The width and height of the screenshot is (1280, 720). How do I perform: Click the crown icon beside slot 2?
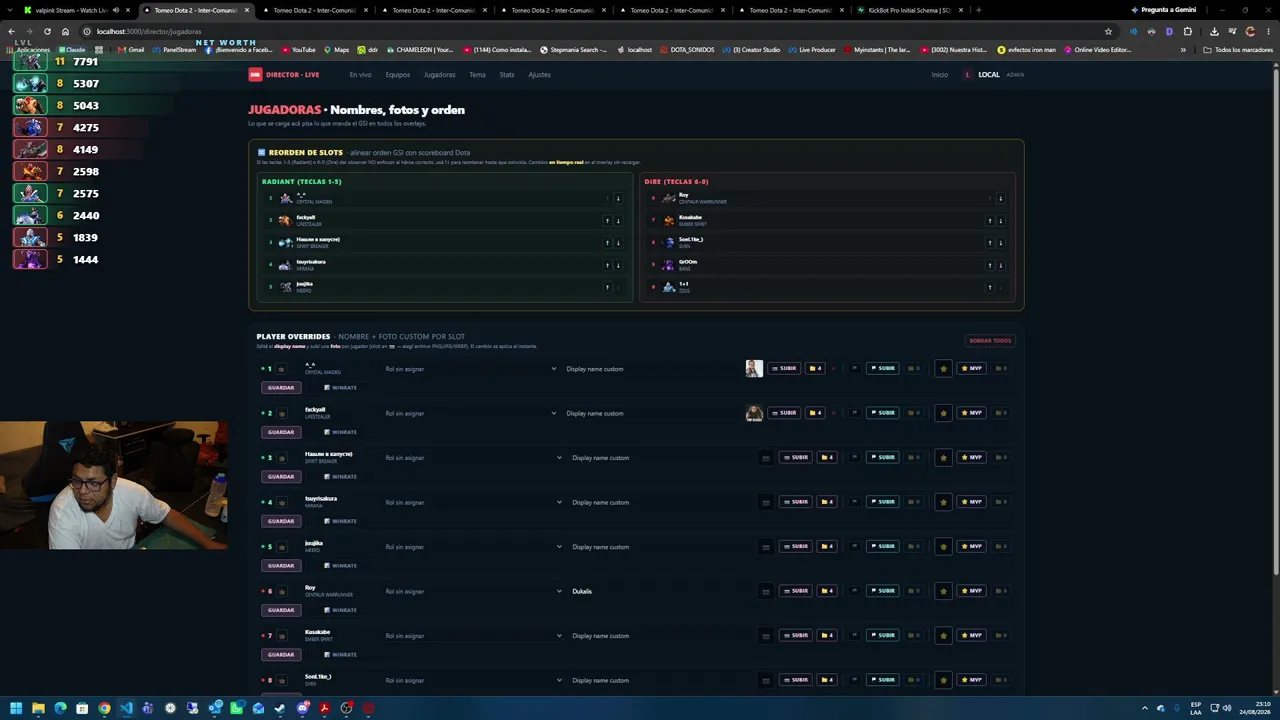282,414
